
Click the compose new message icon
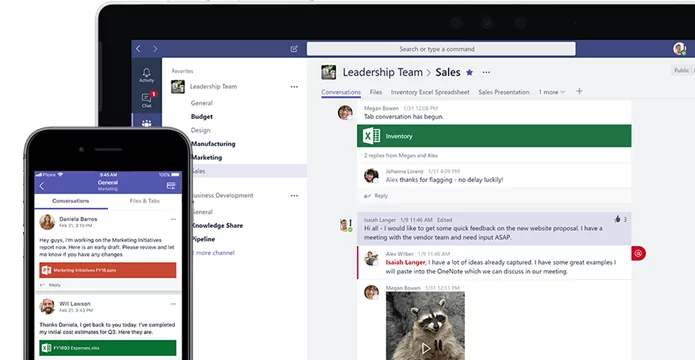click(294, 49)
